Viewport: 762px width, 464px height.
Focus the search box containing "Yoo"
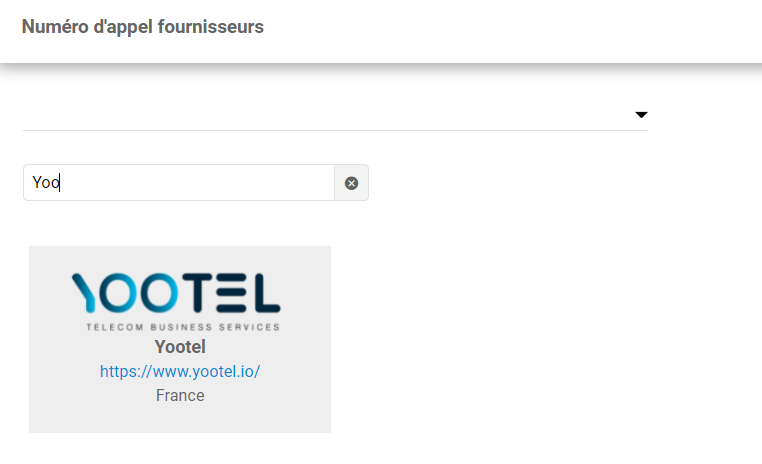click(180, 183)
